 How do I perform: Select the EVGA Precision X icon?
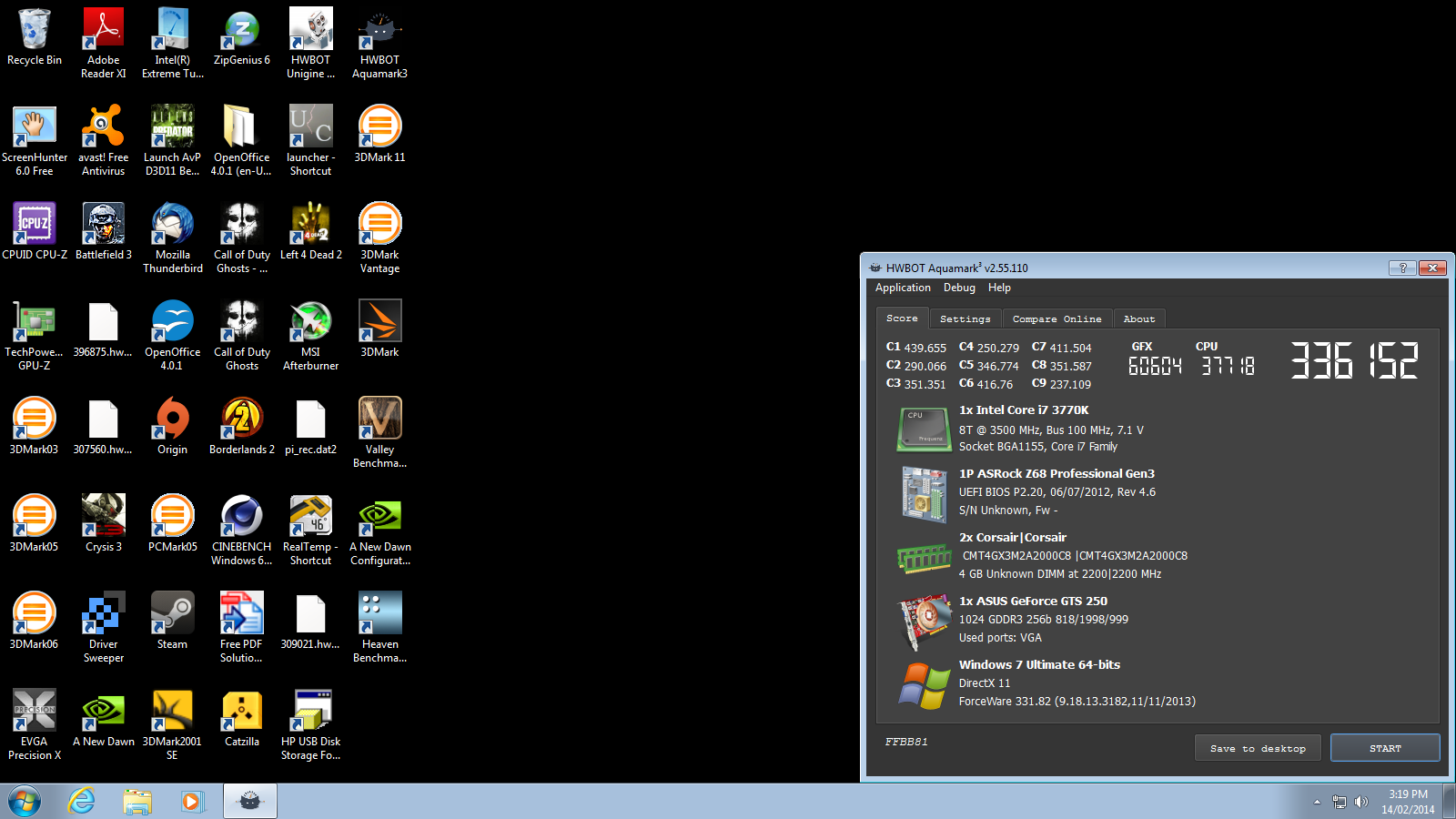34,725
